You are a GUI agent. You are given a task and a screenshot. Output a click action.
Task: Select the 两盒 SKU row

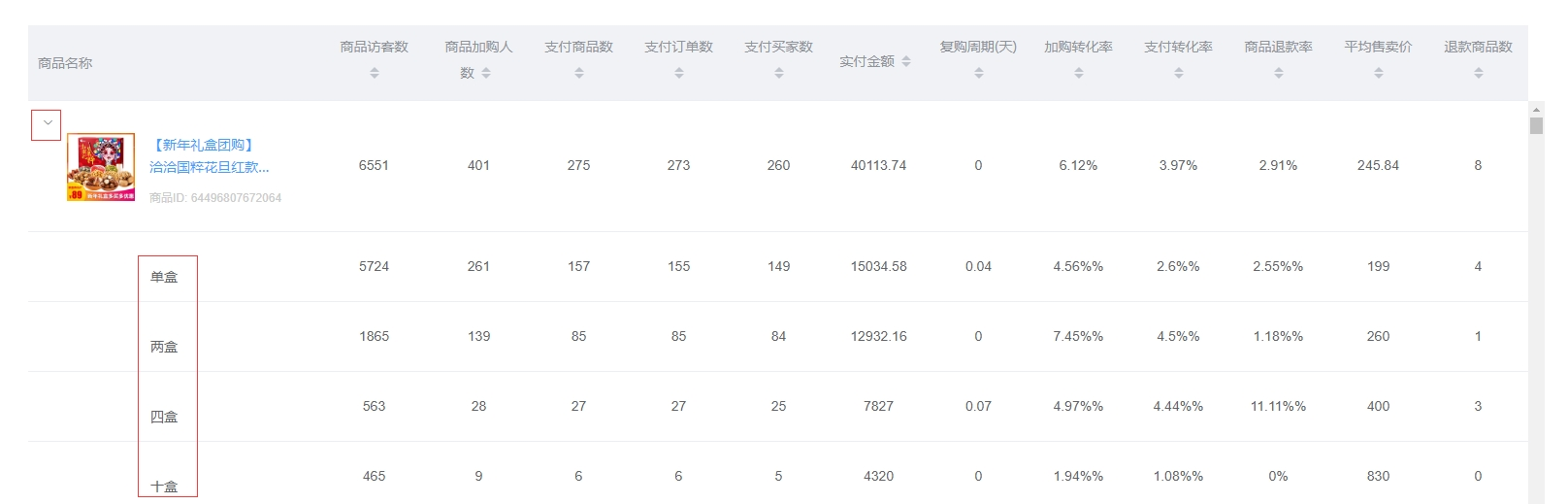pos(164,347)
